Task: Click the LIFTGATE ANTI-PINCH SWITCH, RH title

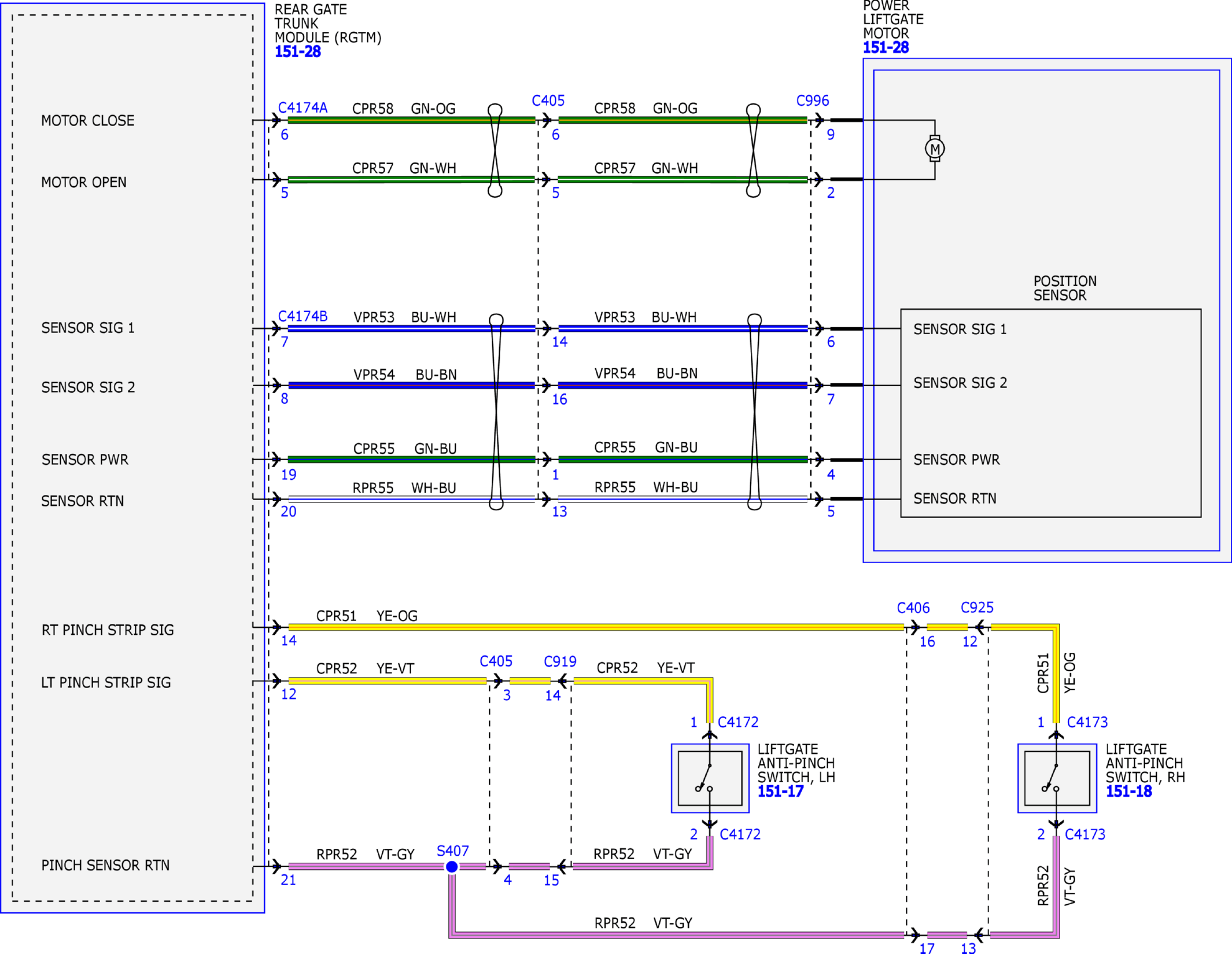Action: pyautogui.click(x=1145, y=763)
